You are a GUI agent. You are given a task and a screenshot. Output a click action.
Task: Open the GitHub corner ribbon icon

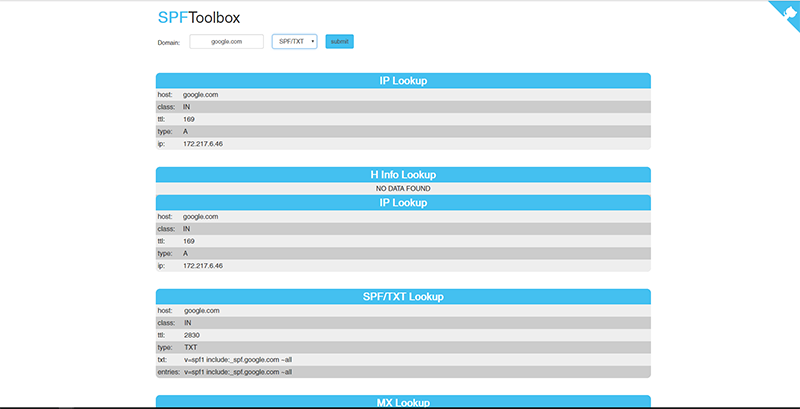pos(787,12)
